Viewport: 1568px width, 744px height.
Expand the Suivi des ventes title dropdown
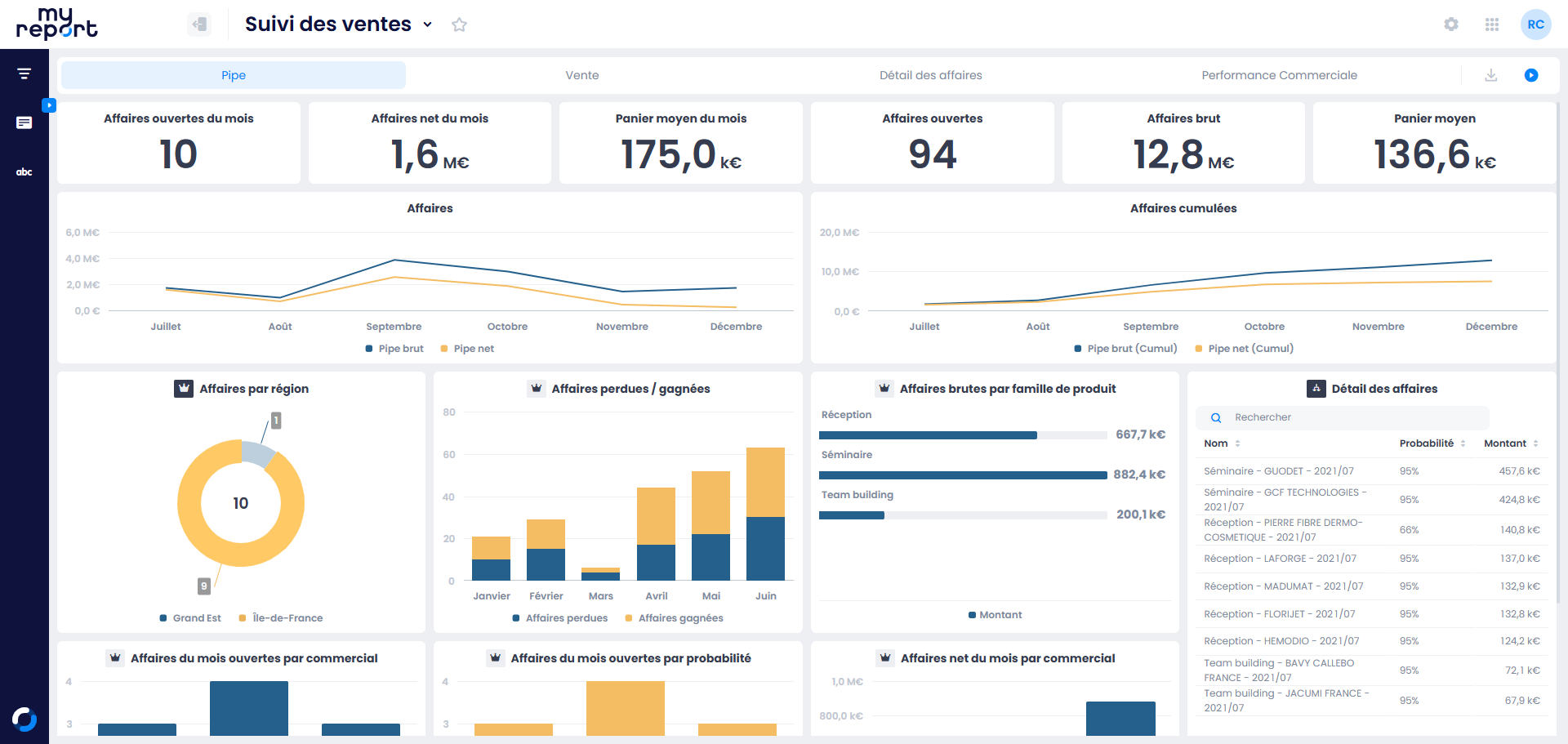(x=427, y=25)
